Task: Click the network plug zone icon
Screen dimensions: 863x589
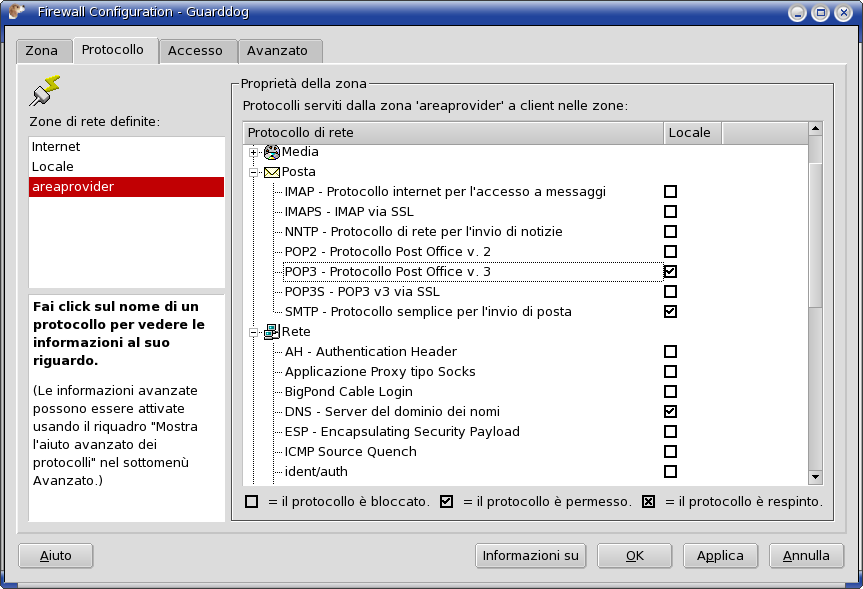Action: click(45, 91)
